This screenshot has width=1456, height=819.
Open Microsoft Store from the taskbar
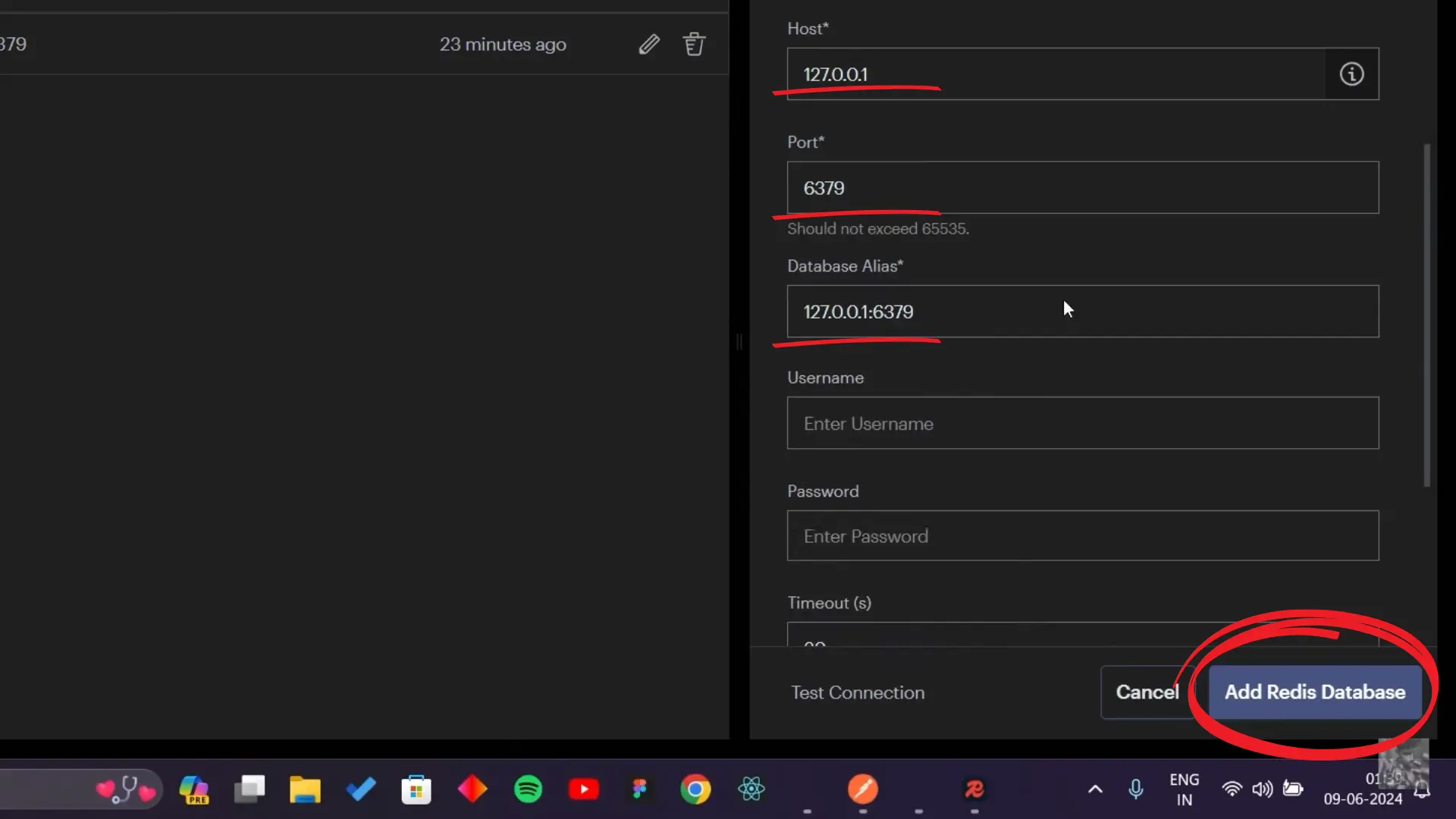(416, 789)
